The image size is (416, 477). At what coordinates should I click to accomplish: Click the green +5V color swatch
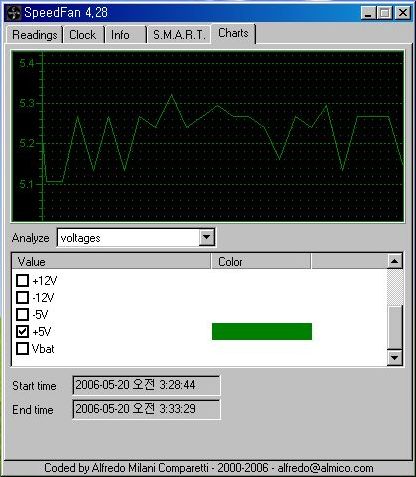point(262,331)
